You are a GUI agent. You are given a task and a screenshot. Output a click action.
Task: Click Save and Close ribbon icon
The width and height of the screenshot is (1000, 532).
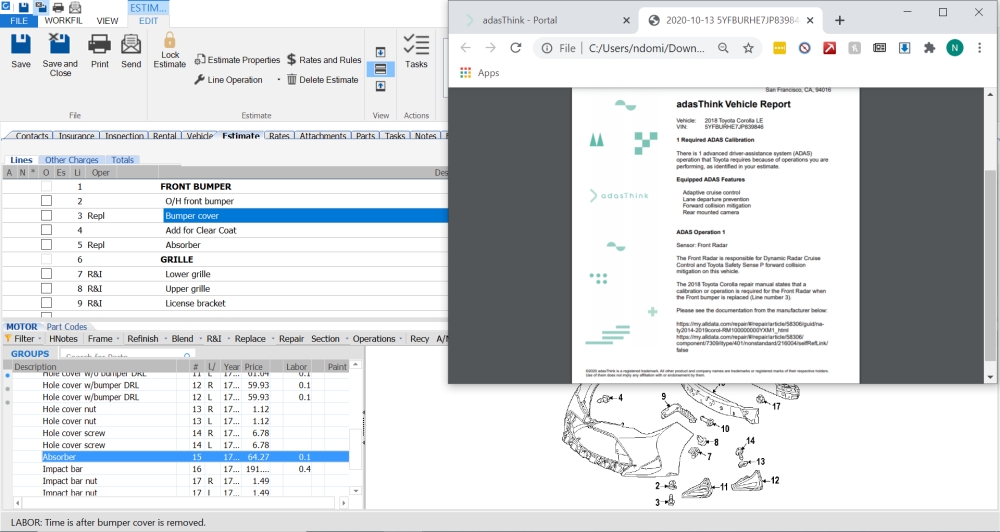59,45
